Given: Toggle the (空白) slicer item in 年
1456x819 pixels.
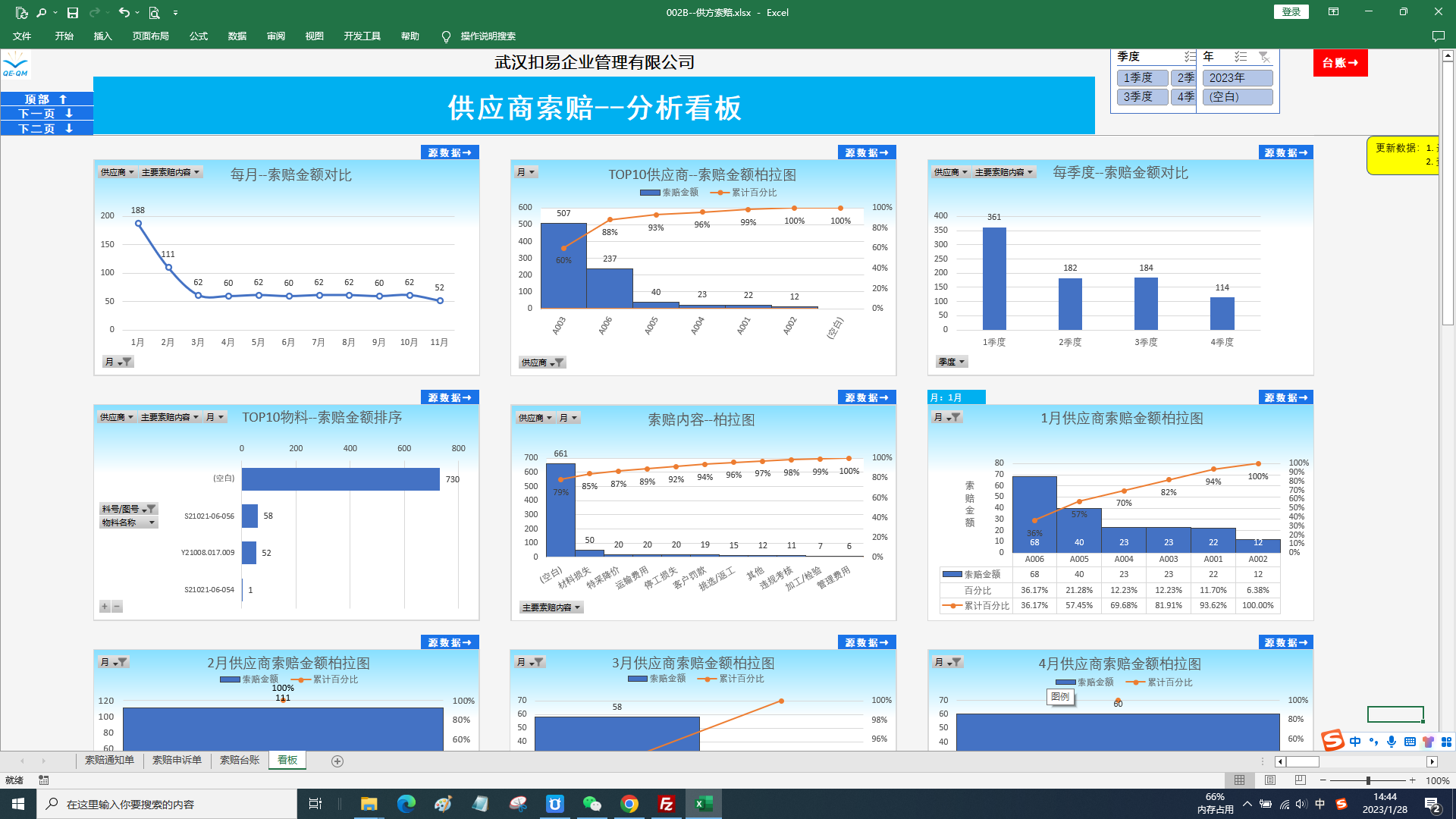Looking at the screenshot, I should tap(1238, 97).
